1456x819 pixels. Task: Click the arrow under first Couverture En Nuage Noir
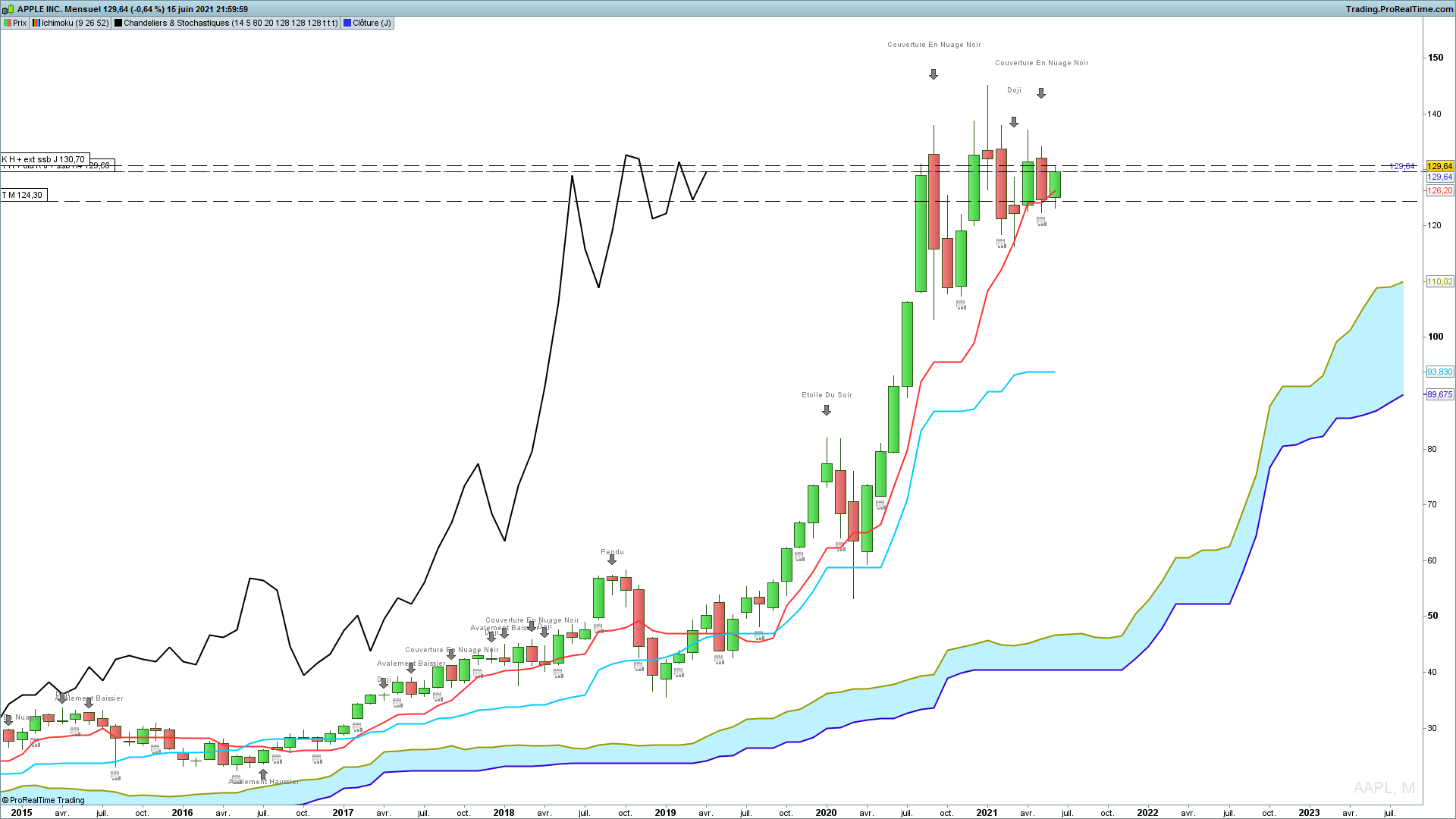934,74
